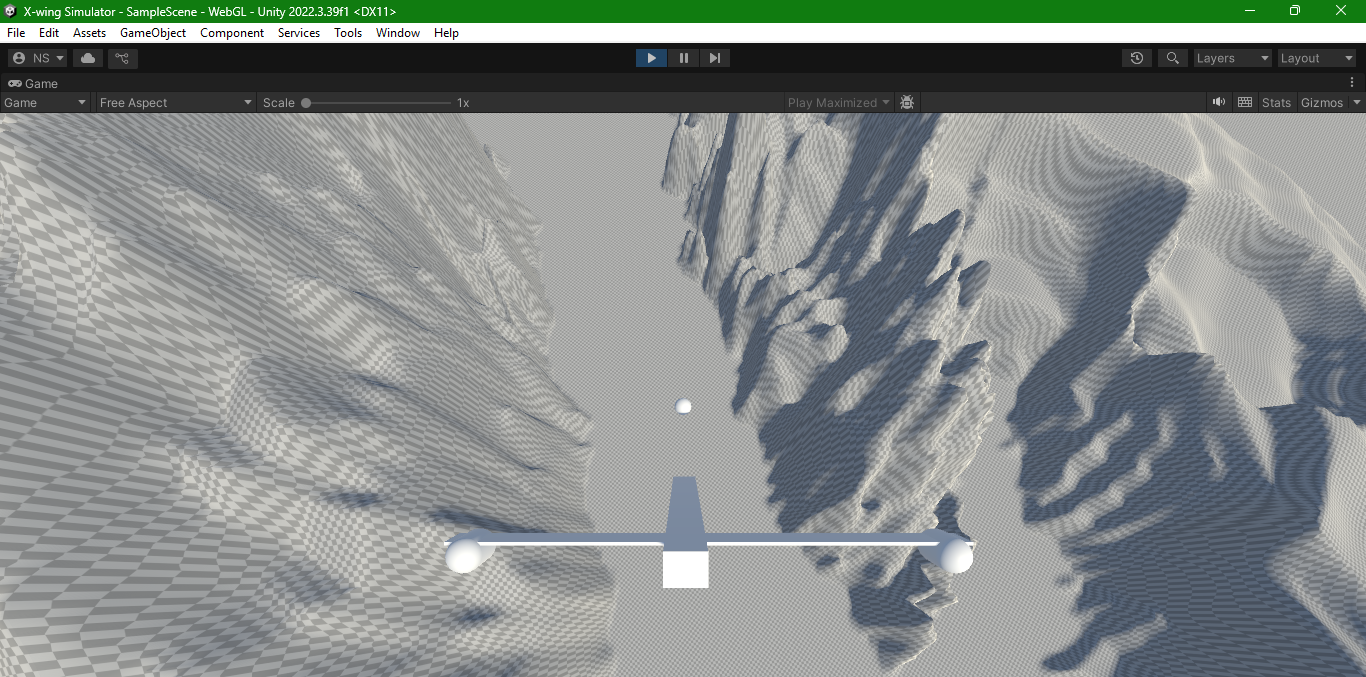Toggle the Stats button
This screenshot has height=677, width=1366.
[1277, 102]
